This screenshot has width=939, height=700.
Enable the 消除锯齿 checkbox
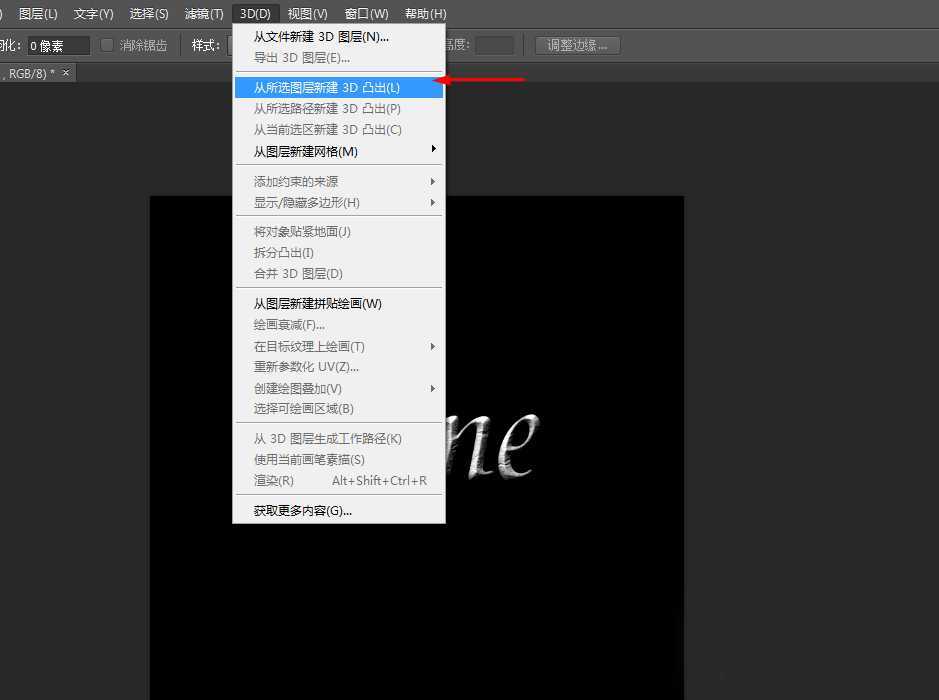(x=107, y=44)
